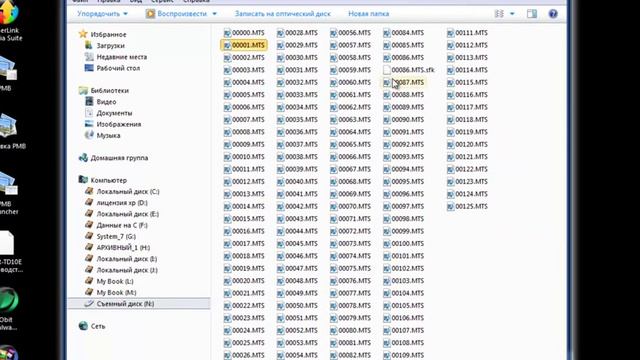Select Домашняя группа in the sidebar
This screenshot has width=640, height=360.
point(119,158)
